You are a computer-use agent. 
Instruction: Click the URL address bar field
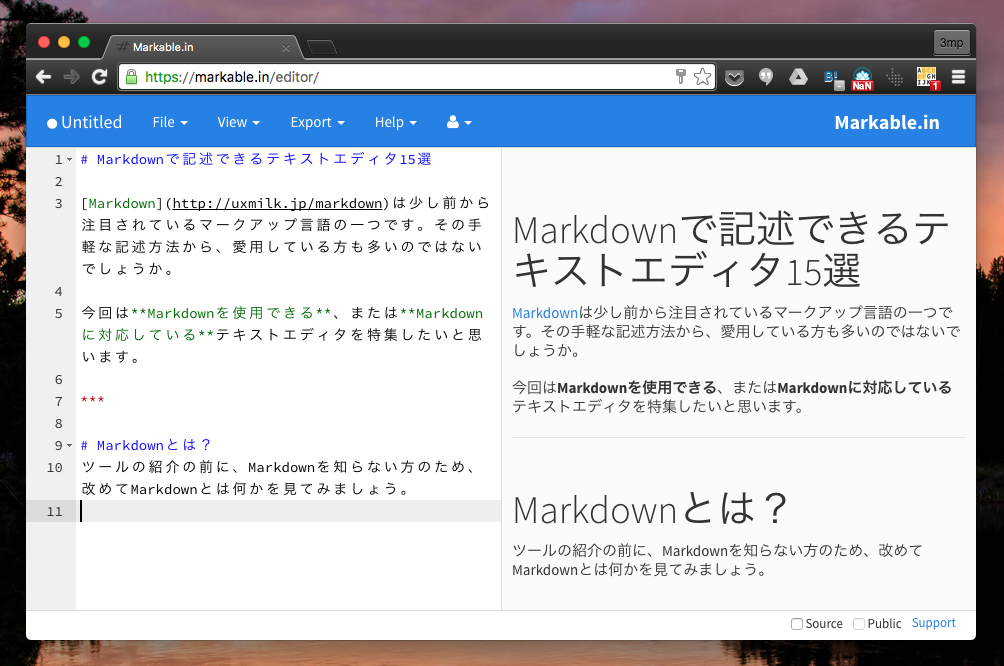pyautogui.click(x=400, y=77)
